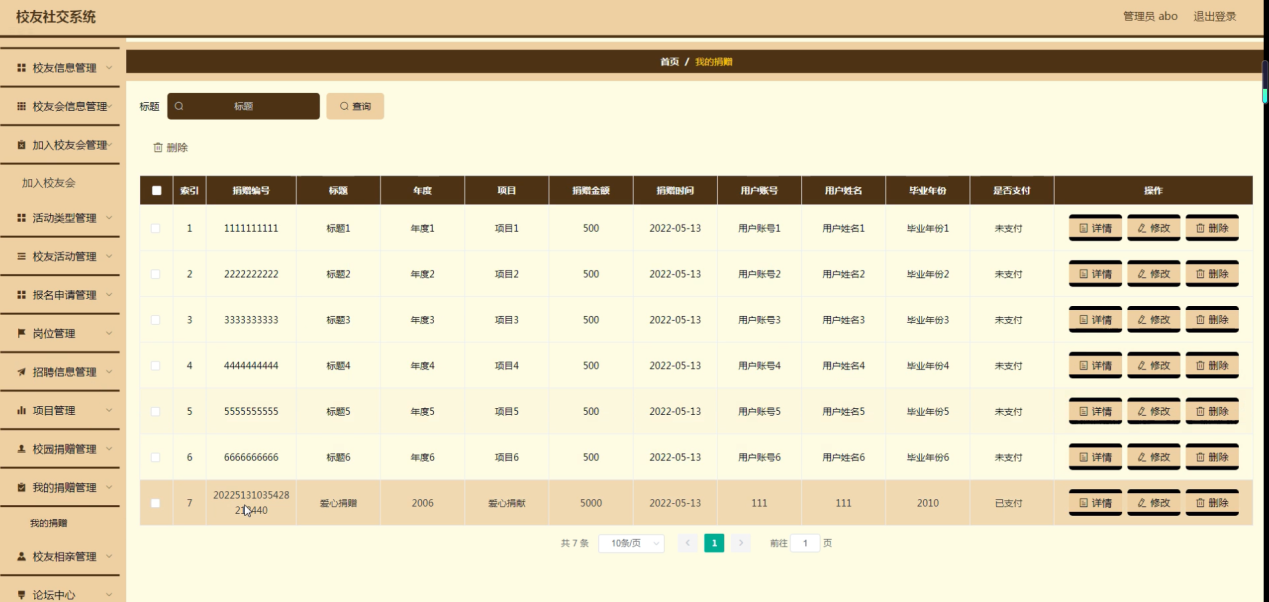Click the 查询 search button

click(355, 106)
